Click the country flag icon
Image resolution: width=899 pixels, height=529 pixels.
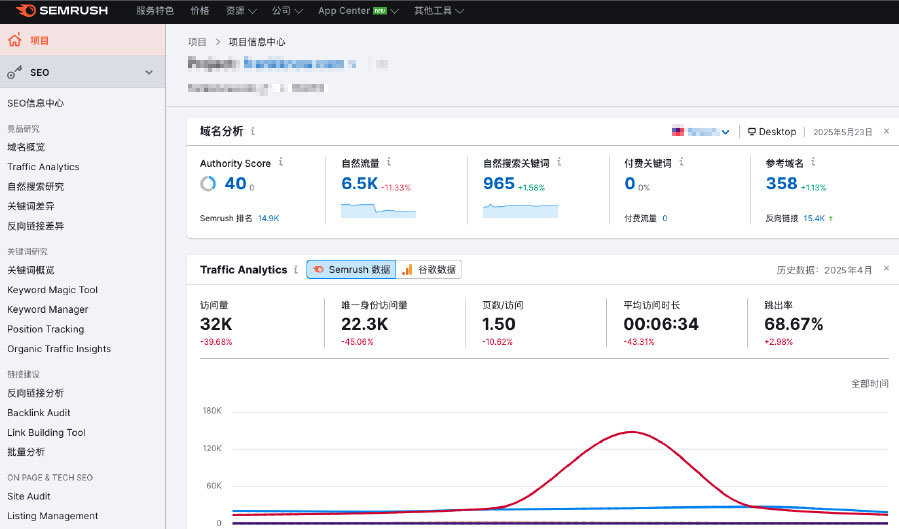click(x=678, y=131)
